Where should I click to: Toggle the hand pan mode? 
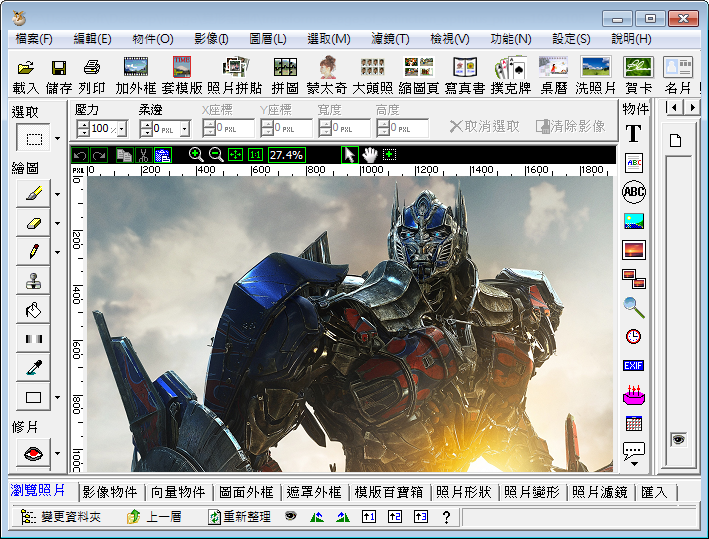click(x=369, y=155)
